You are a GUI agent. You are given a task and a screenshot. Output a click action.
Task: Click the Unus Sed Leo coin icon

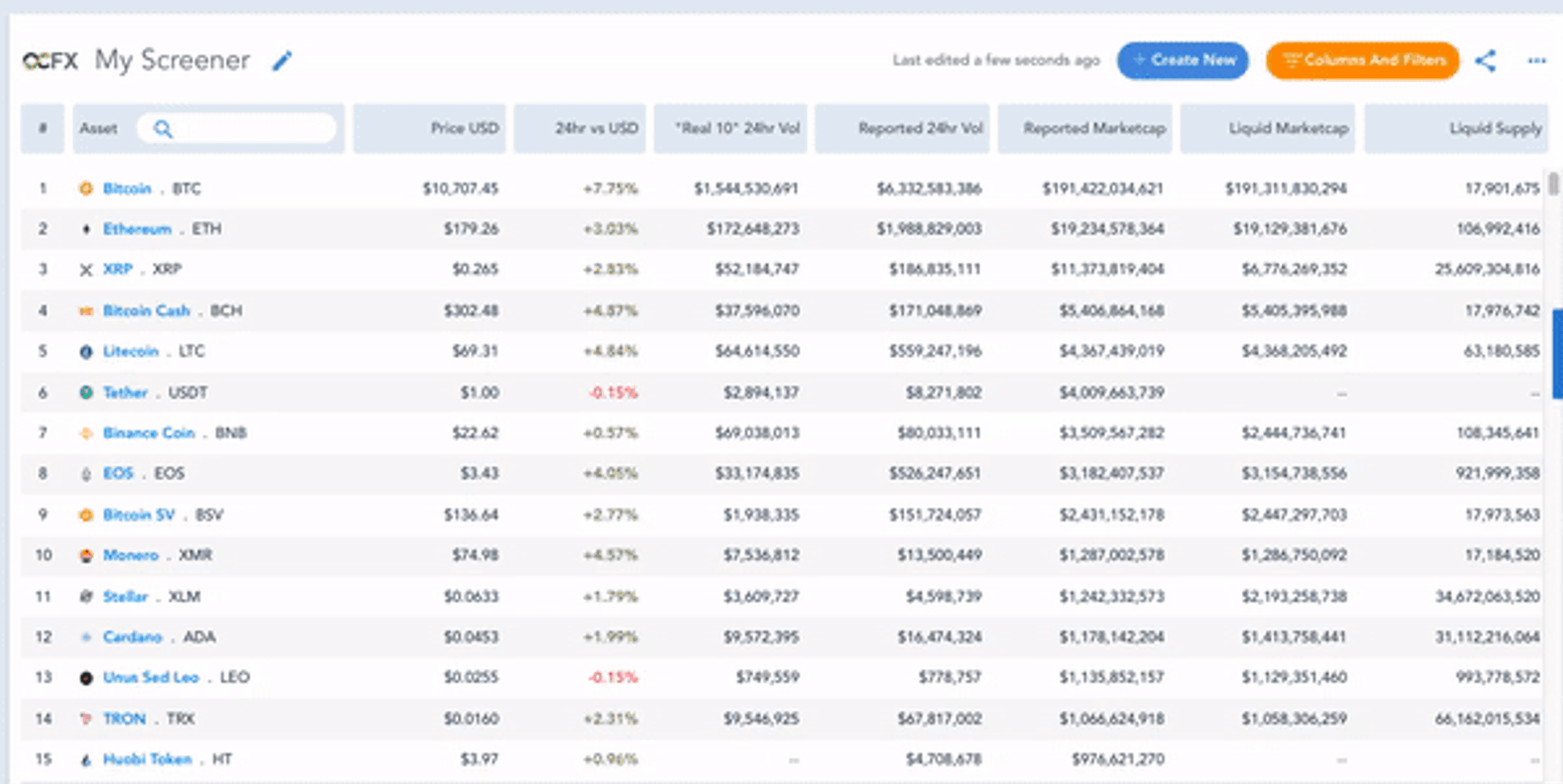tap(86, 678)
